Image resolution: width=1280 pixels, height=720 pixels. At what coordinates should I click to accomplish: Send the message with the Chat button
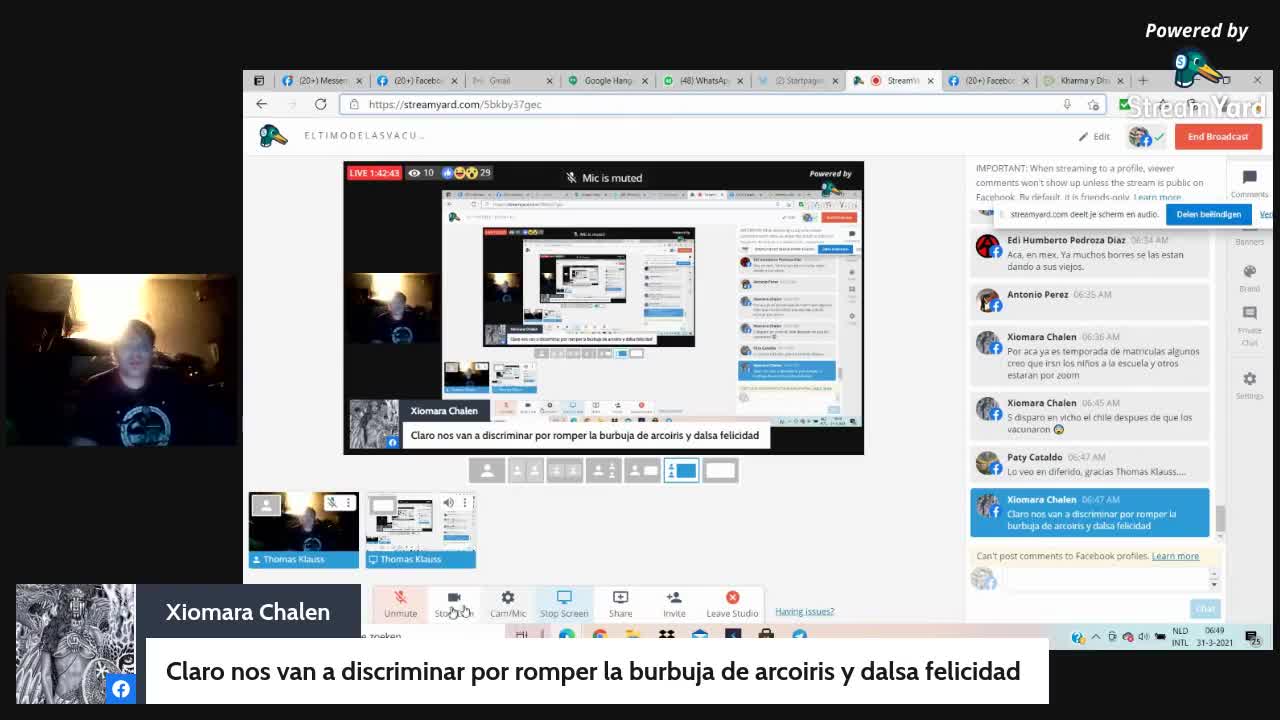pyautogui.click(x=1205, y=608)
